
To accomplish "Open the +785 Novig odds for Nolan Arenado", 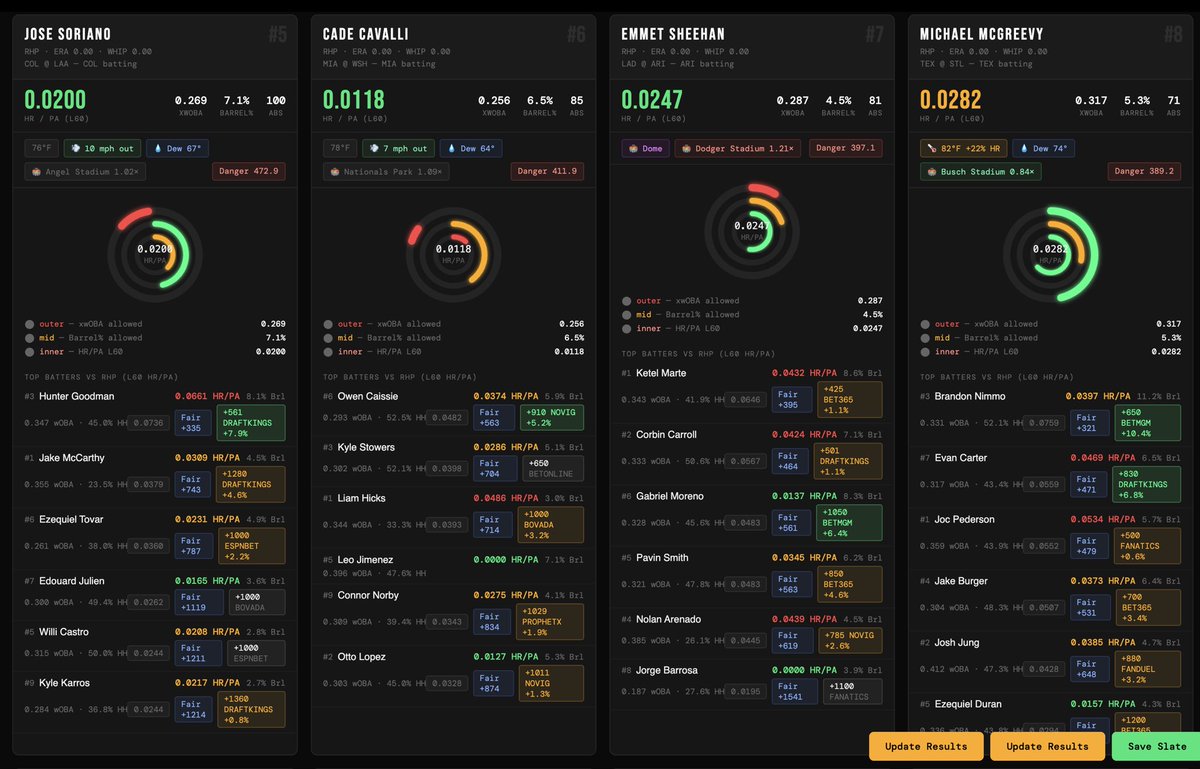I will pos(850,640).
